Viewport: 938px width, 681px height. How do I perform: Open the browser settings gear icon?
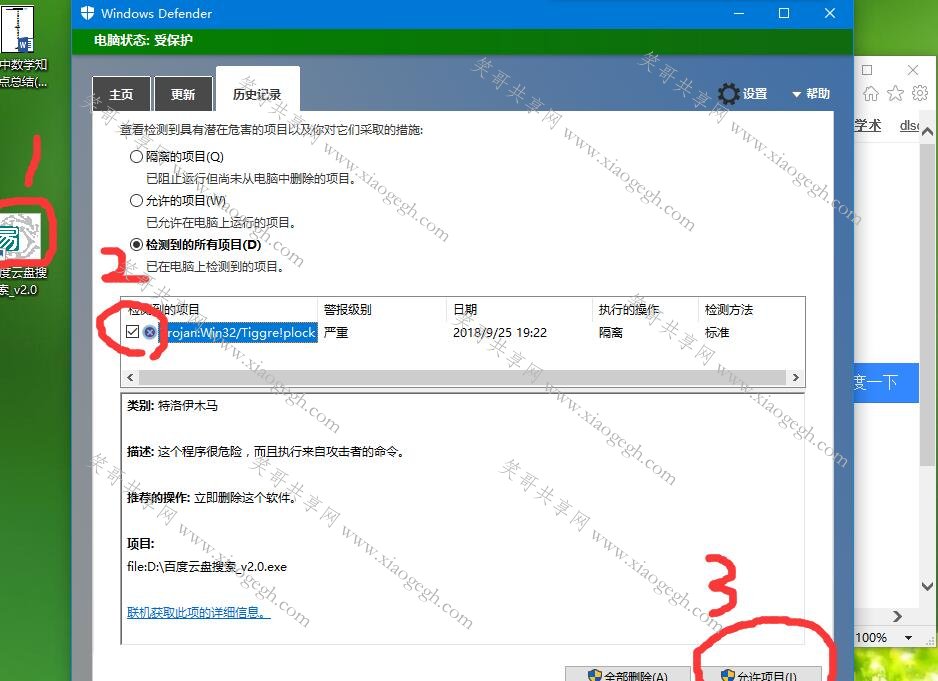click(920, 93)
